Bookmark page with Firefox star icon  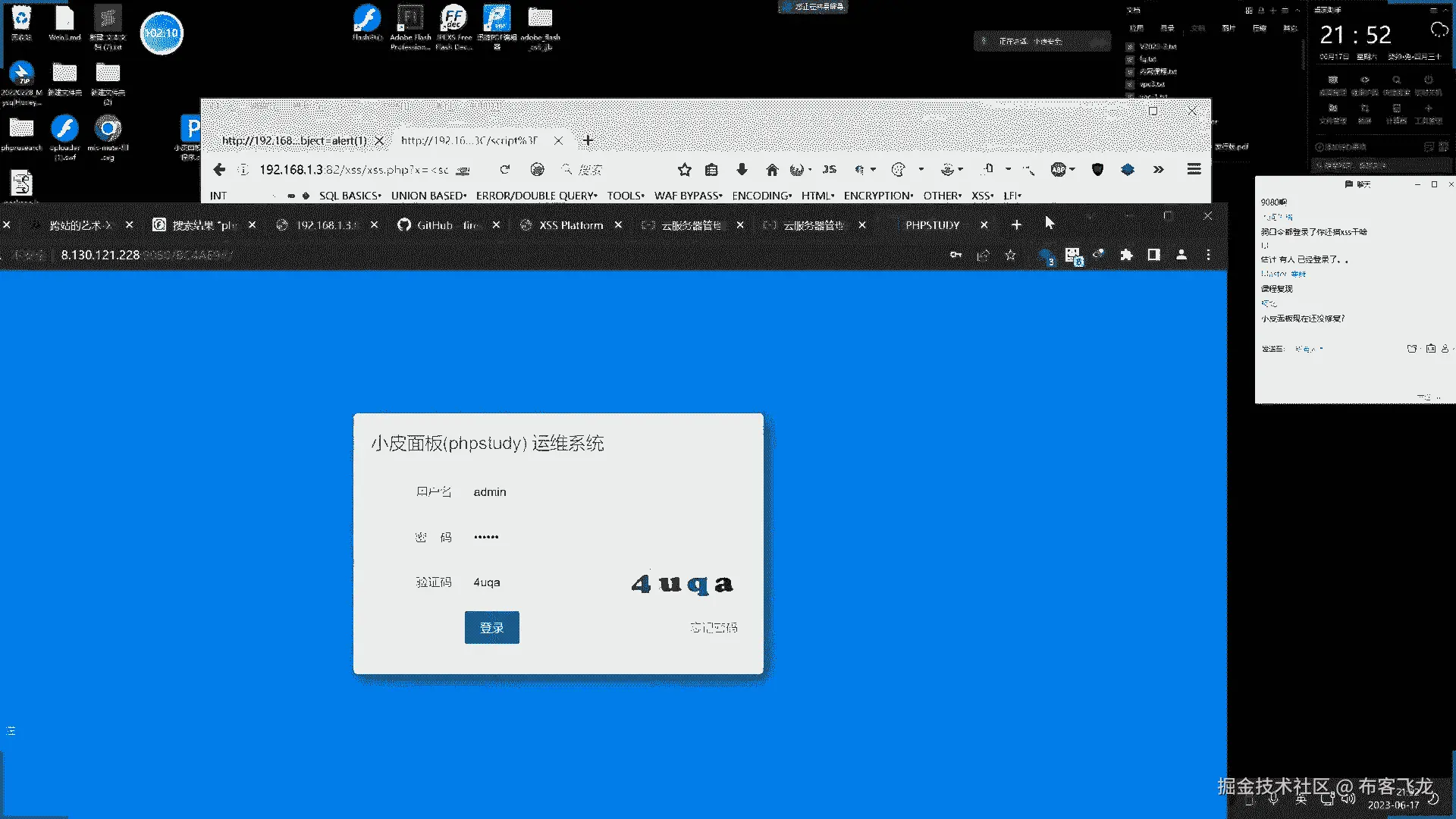(684, 170)
